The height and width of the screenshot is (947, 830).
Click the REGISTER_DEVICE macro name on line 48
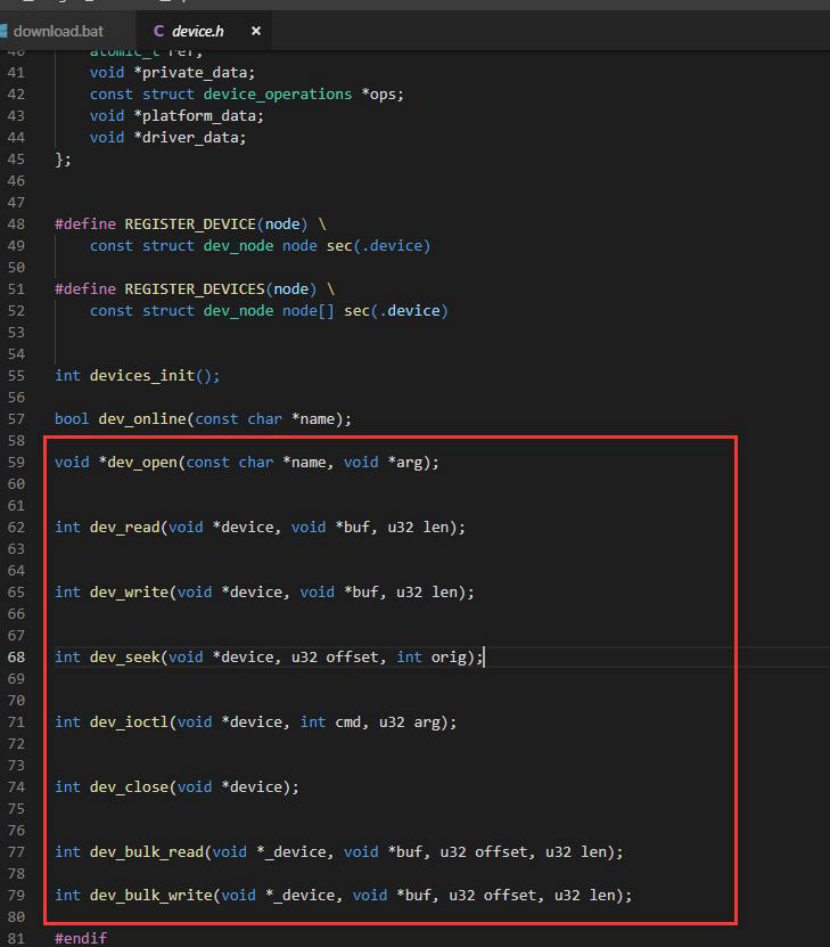[x=190, y=224]
